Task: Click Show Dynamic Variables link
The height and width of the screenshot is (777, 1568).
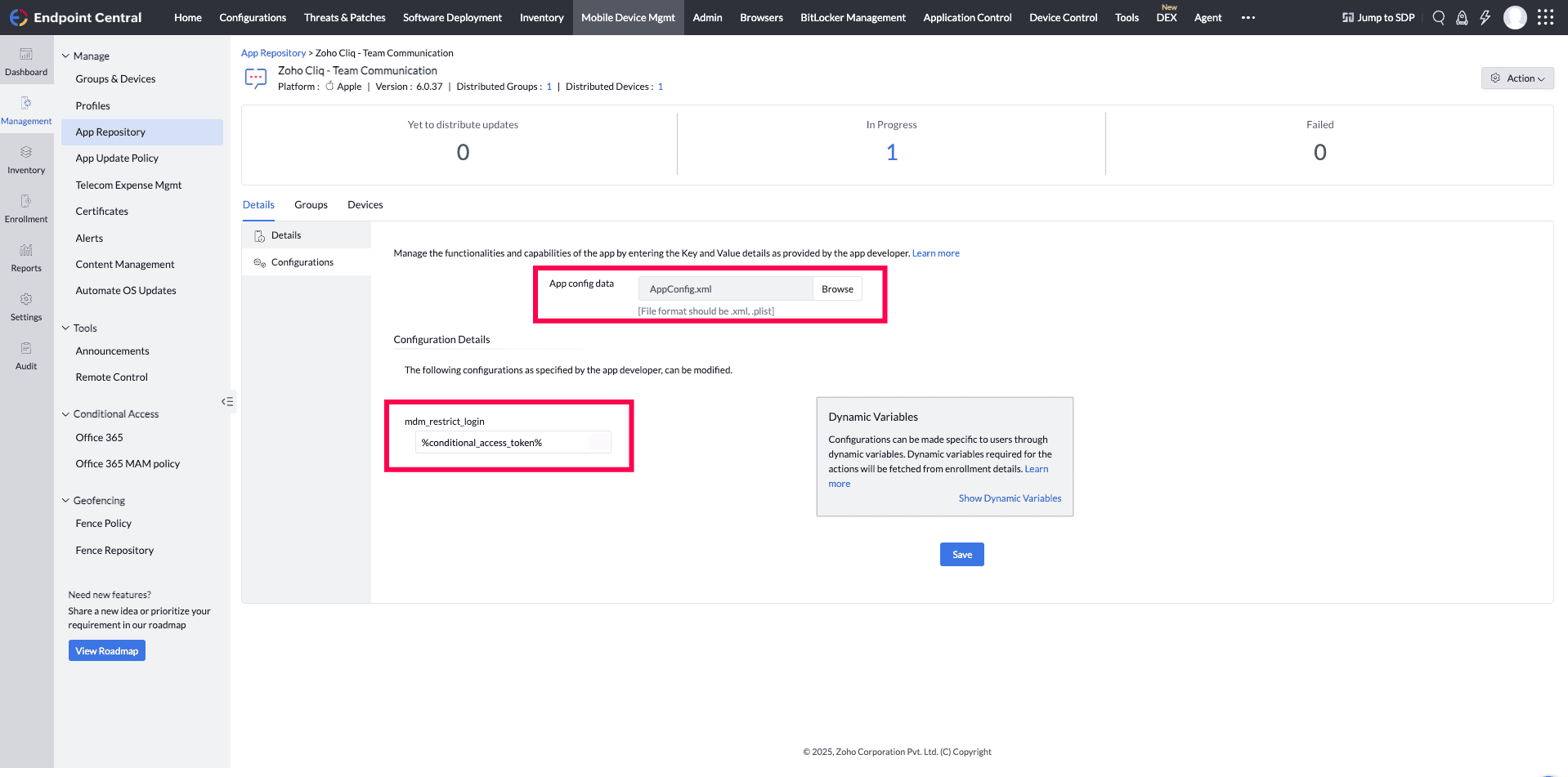Action: point(1010,498)
